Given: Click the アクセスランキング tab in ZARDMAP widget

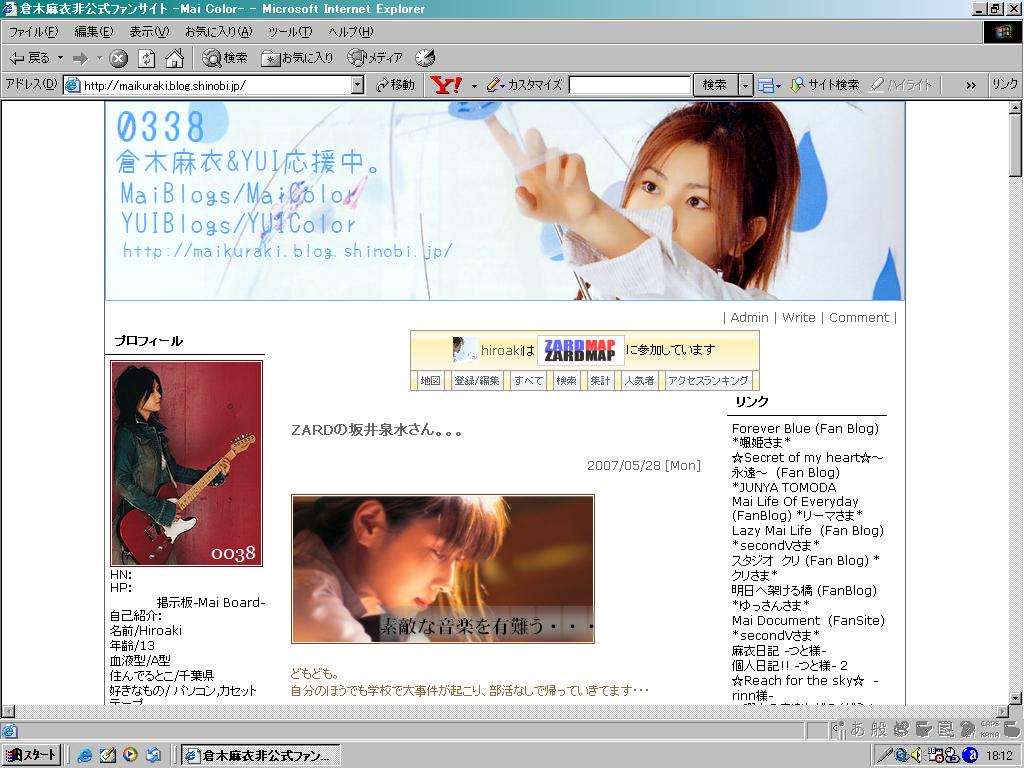Looking at the screenshot, I should pyautogui.click(x=708, y=381).
